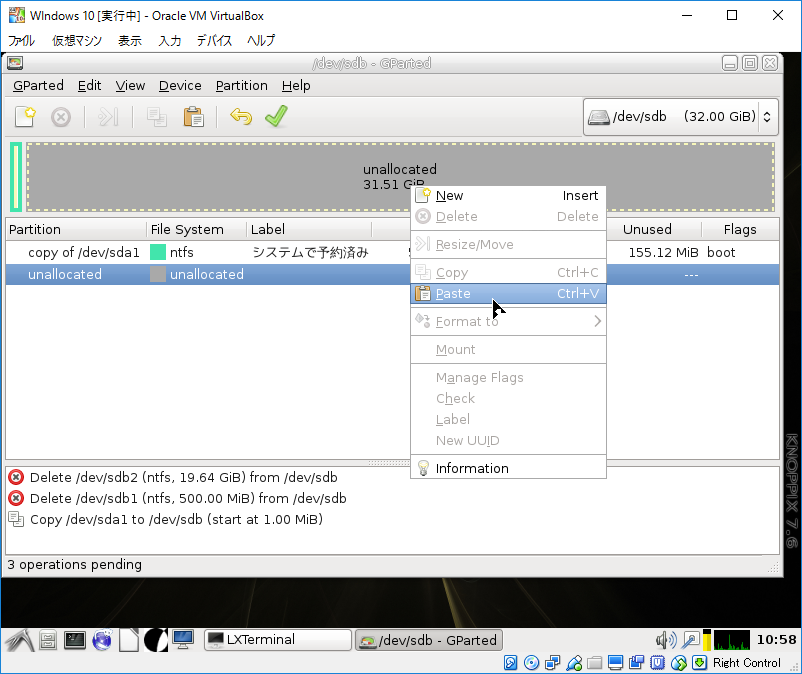Open the 表示 menu of VirtualBox
Viewport: 802px width, 674px height.
pyautogui.click(x=130, y=40)
